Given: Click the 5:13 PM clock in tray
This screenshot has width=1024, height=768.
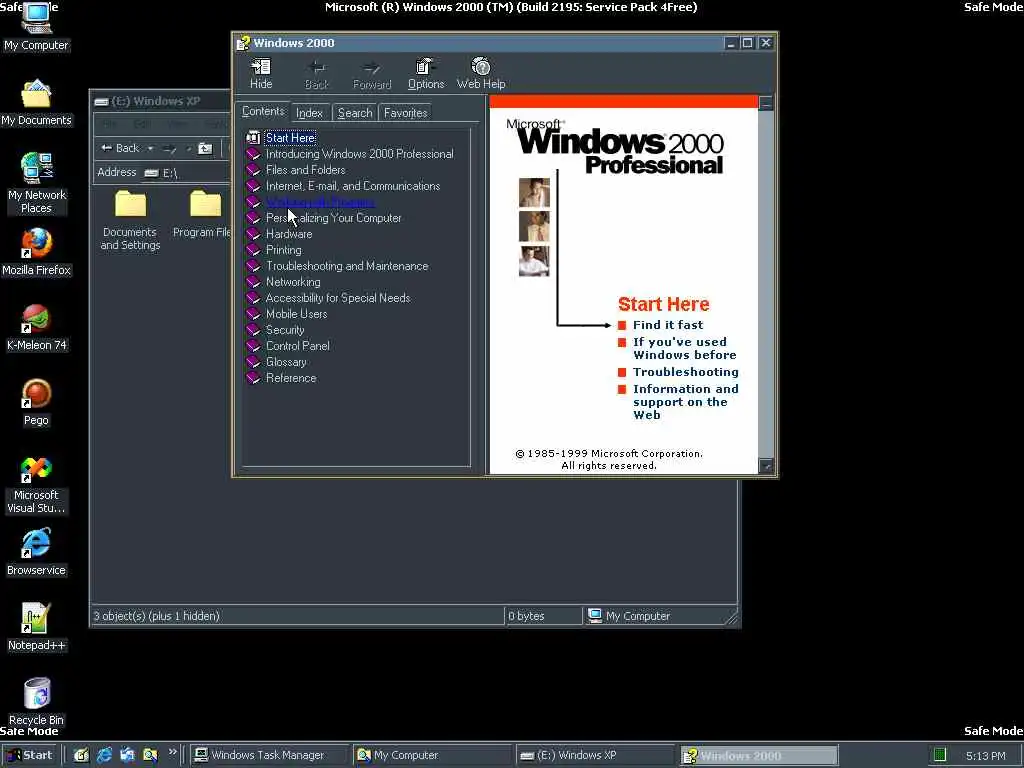Looking at the screenshot, I should (x=985, y=756).
